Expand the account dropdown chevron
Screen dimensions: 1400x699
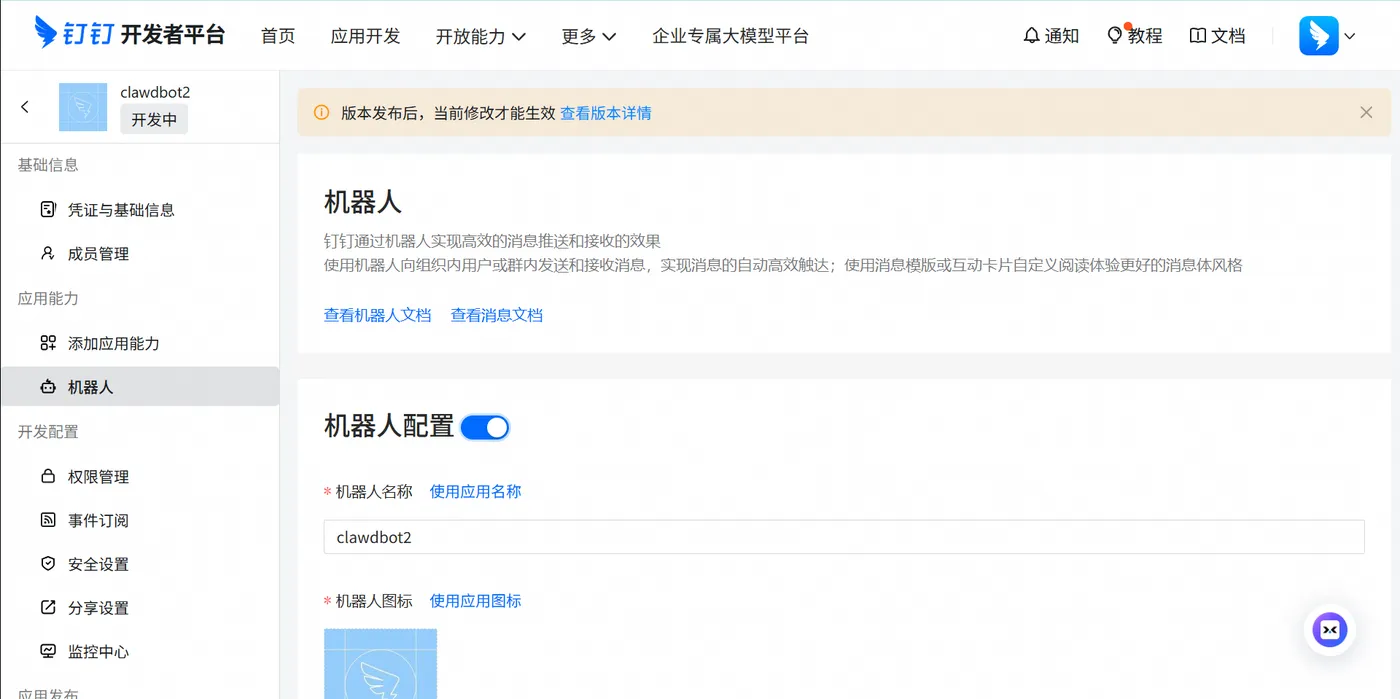click(1350, 36)
